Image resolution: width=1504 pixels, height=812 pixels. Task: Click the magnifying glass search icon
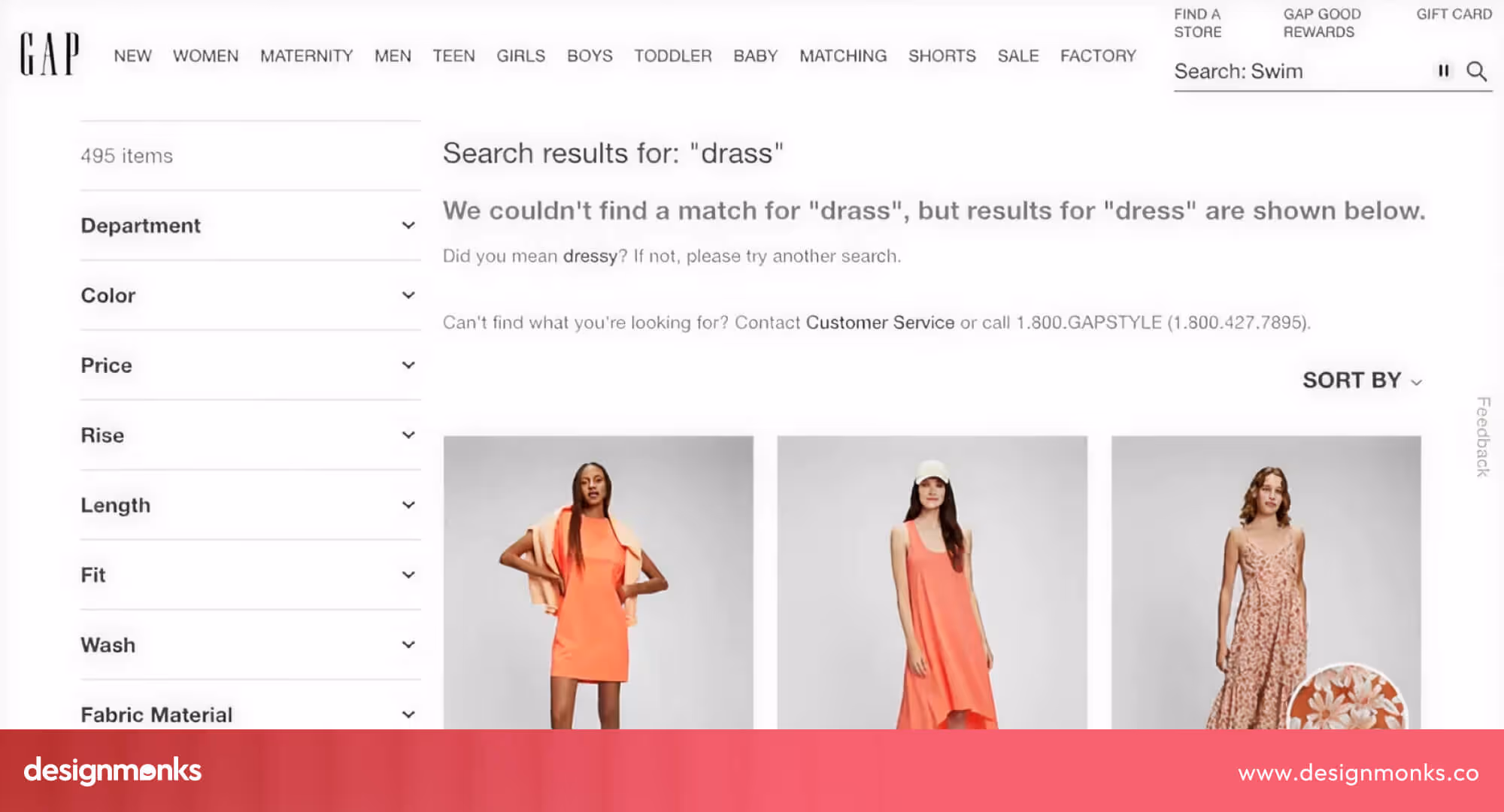pyautogui.click(x=1476, y=71)
